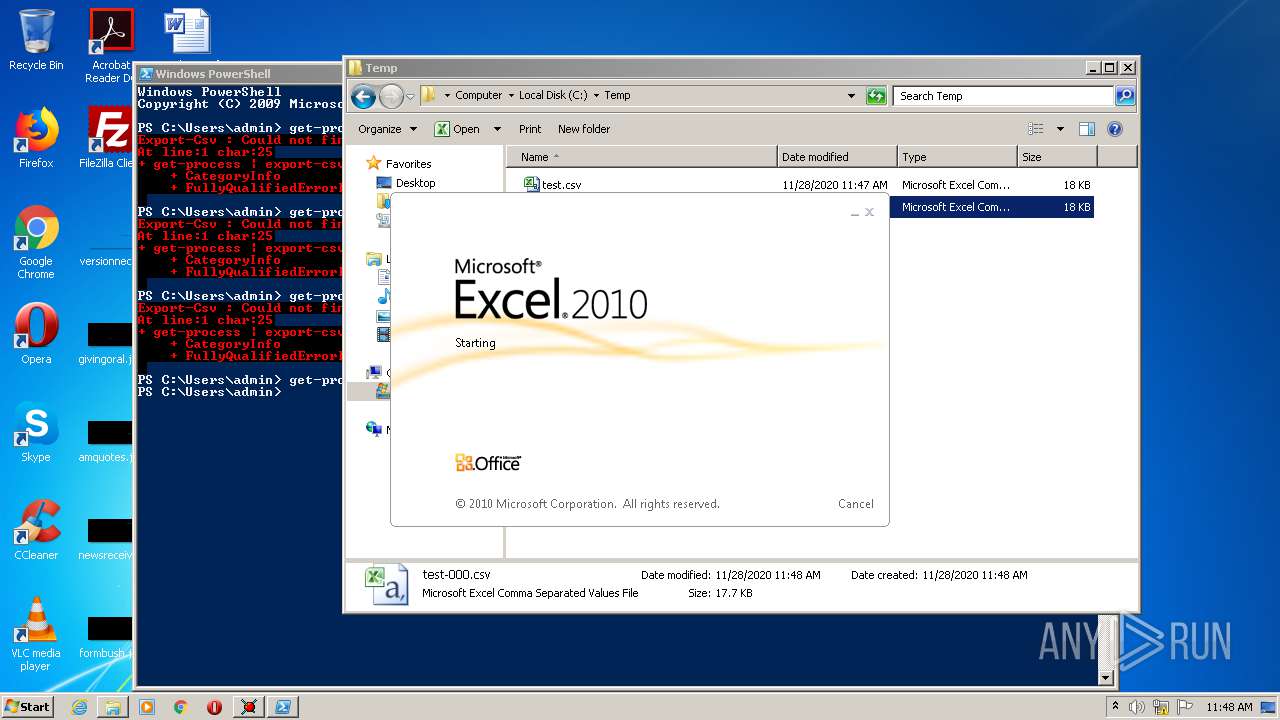Click the splash screen close X
This screenshot has height=720, width=1280.
point(869,212)
